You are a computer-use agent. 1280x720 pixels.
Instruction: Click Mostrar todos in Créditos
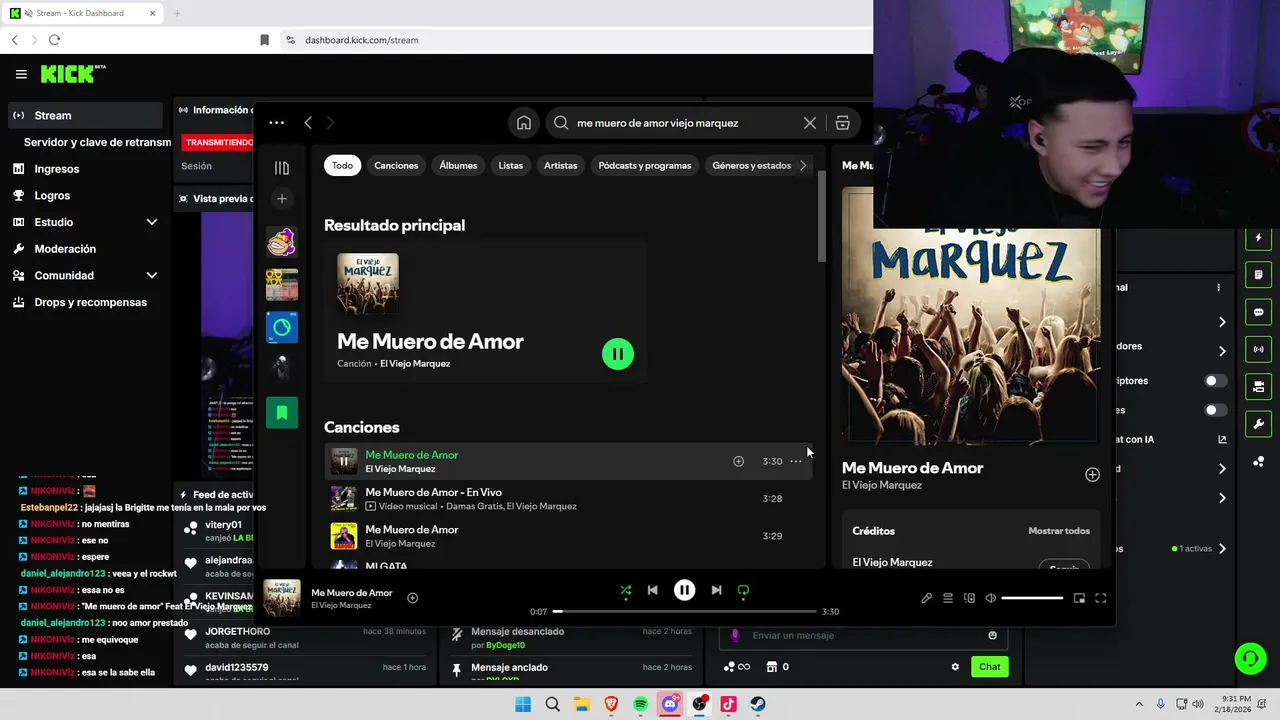pyautogui.click(x=1059, y=531)
